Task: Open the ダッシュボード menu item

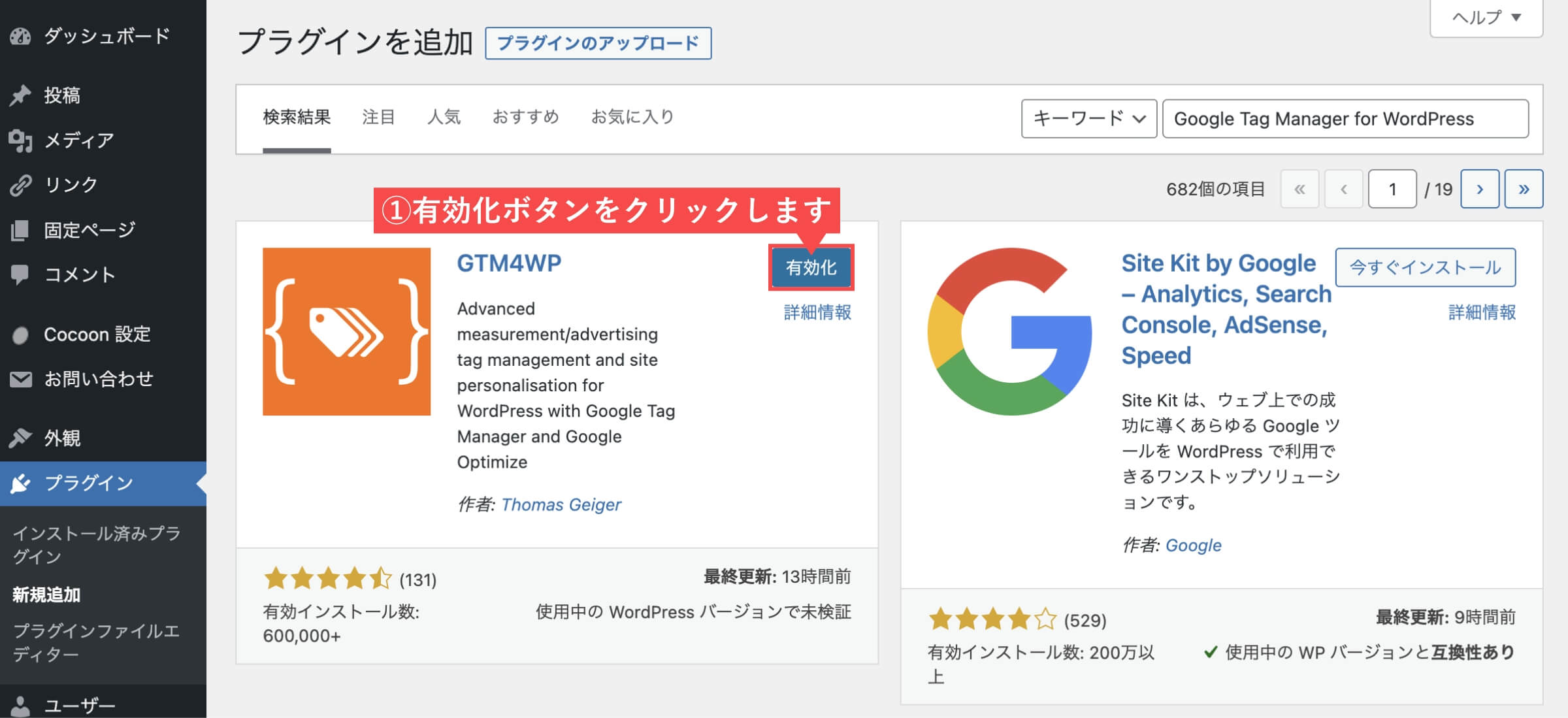Action: [x=103, y=36]
